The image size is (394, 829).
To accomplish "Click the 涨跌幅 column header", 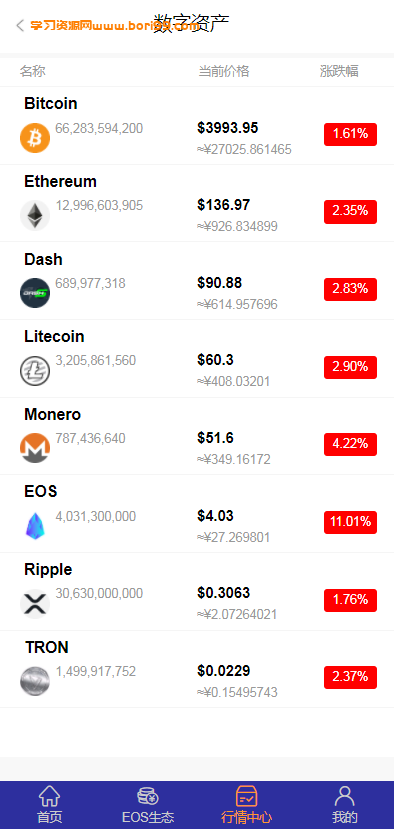I will point(339,71).
